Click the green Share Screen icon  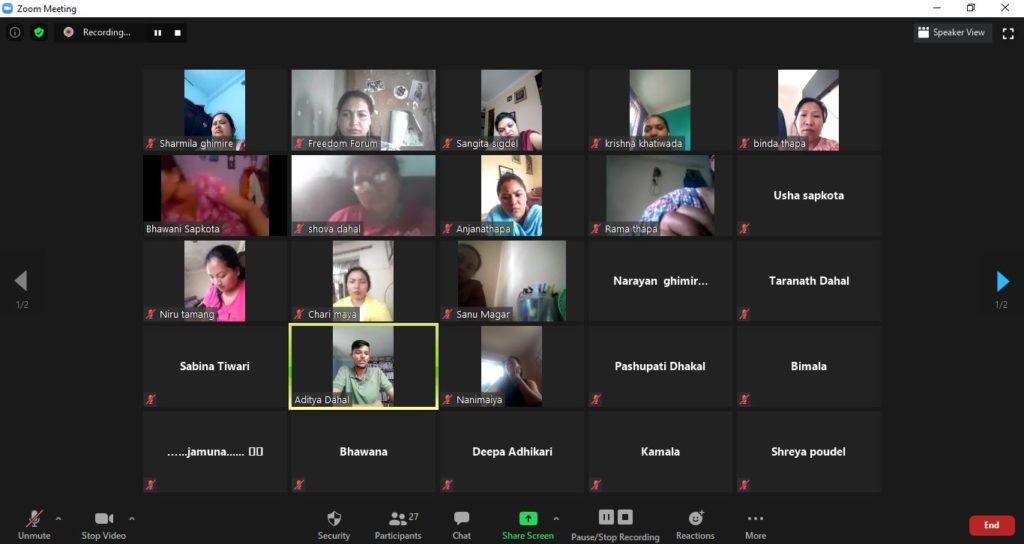pos(528,518)
